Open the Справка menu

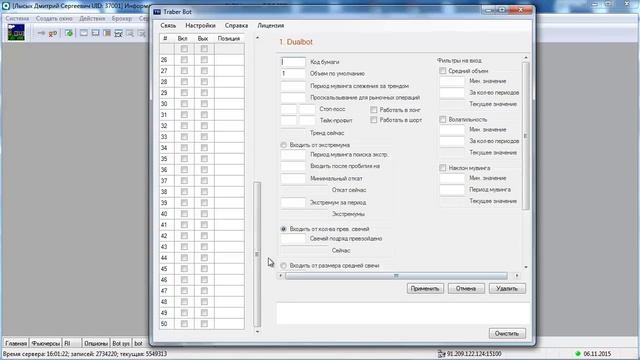(x=236, y=25)
